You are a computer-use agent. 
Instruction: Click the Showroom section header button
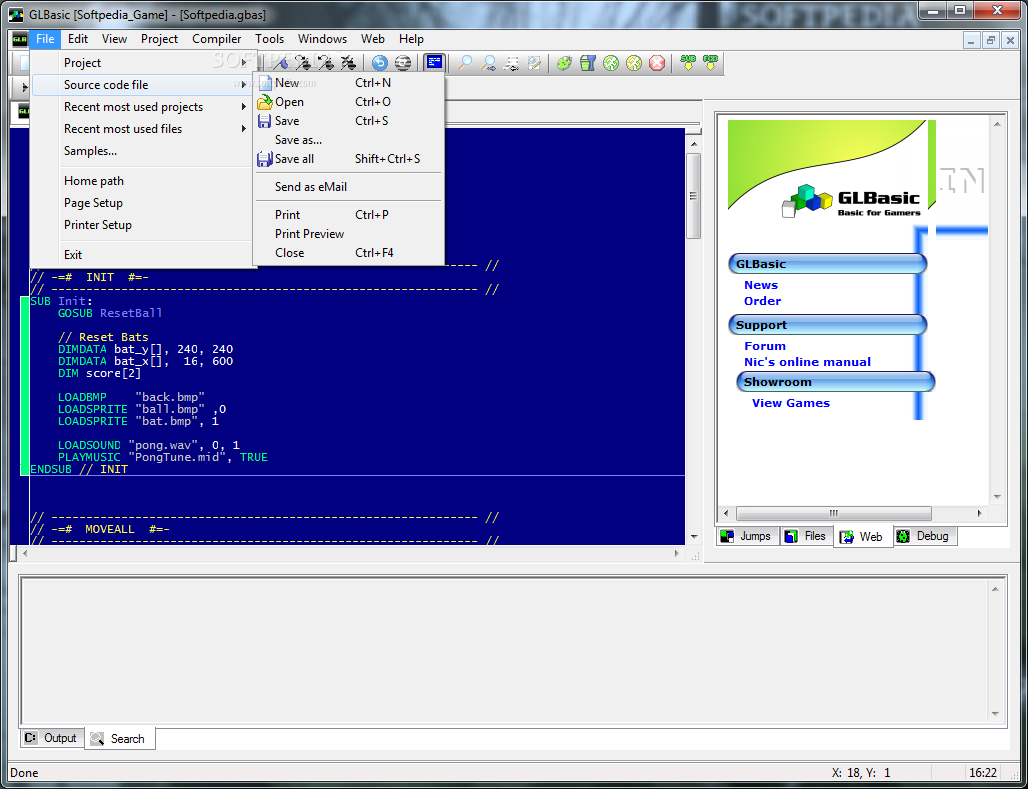coord(835,382)
